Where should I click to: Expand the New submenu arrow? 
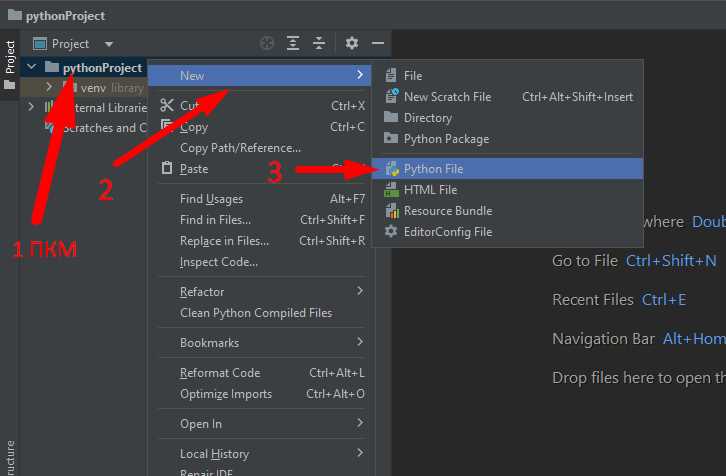(x=360, y=75)
